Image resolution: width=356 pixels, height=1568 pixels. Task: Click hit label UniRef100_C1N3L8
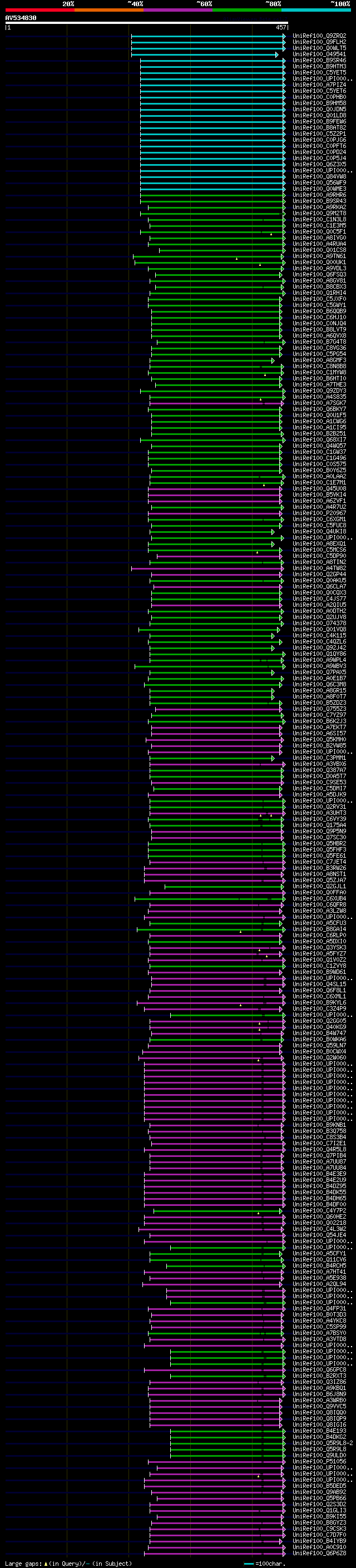coord(319,219)
